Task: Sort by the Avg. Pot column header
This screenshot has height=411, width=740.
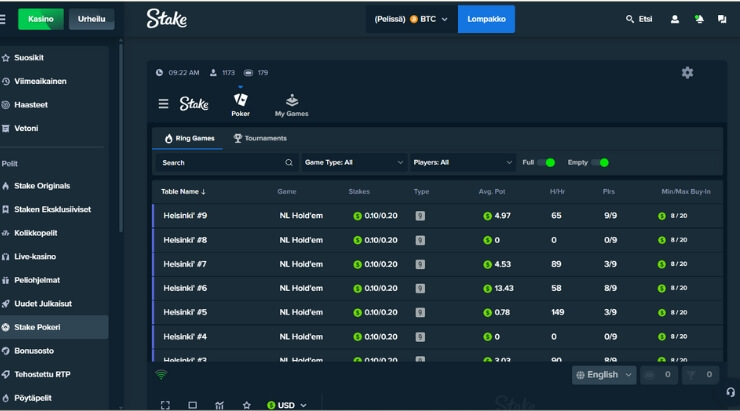Action: (492, 192)
